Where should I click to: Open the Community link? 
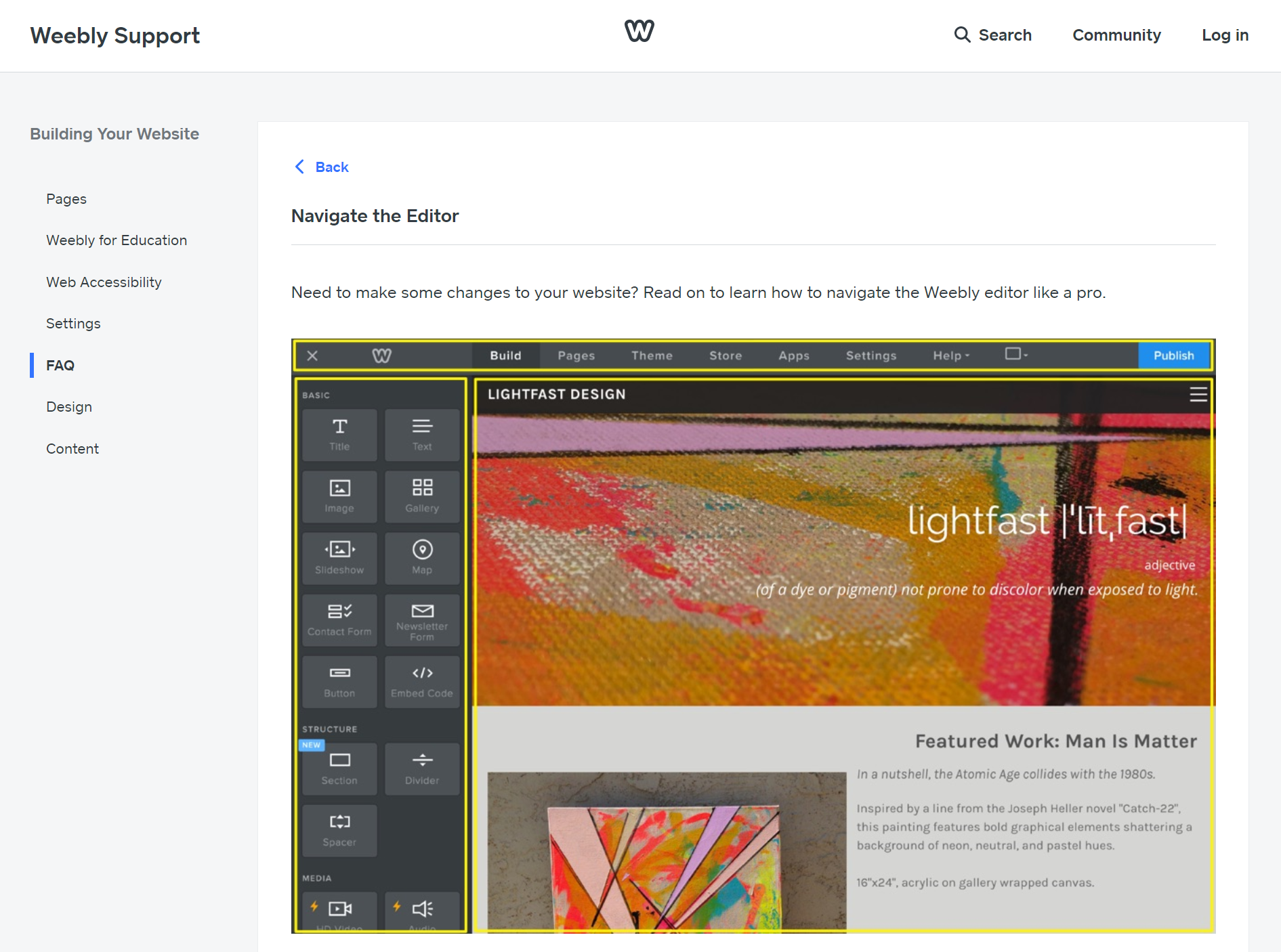[x=1116, y=35]
